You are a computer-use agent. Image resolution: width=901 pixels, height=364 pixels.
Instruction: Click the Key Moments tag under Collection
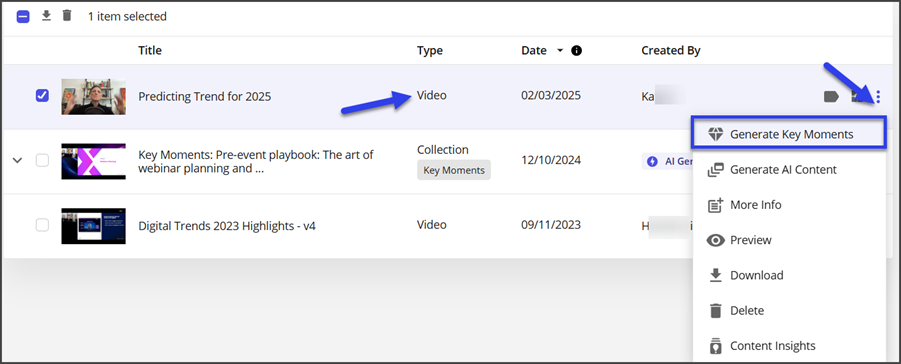pos(454,170)
